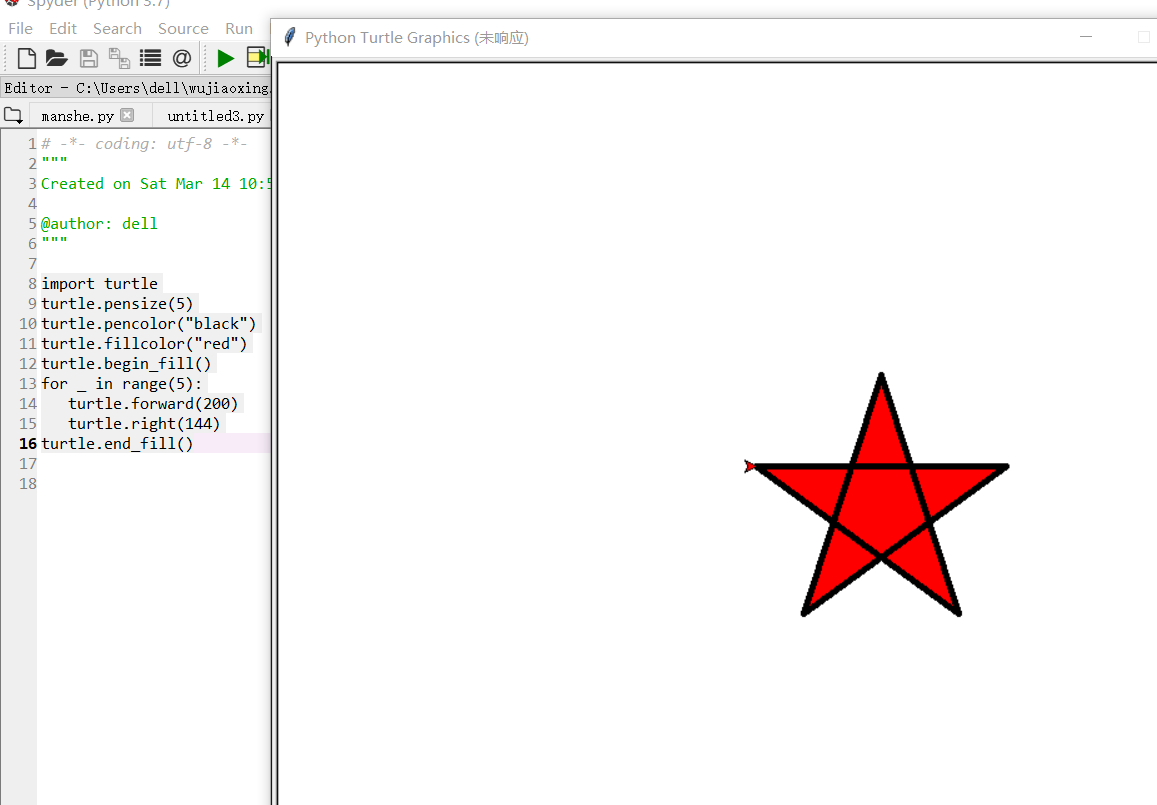Save all files with the double floppy icon

pos(119,58)
